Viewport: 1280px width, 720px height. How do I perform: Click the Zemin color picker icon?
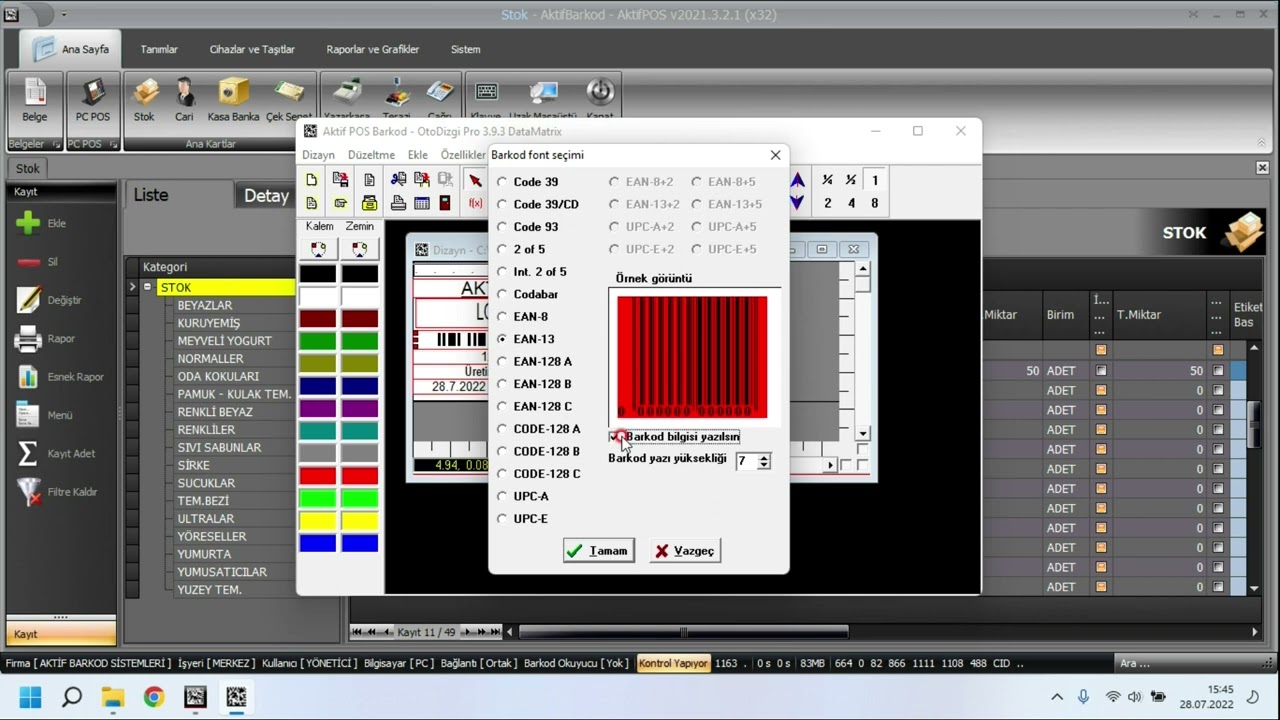coord(359,248)
